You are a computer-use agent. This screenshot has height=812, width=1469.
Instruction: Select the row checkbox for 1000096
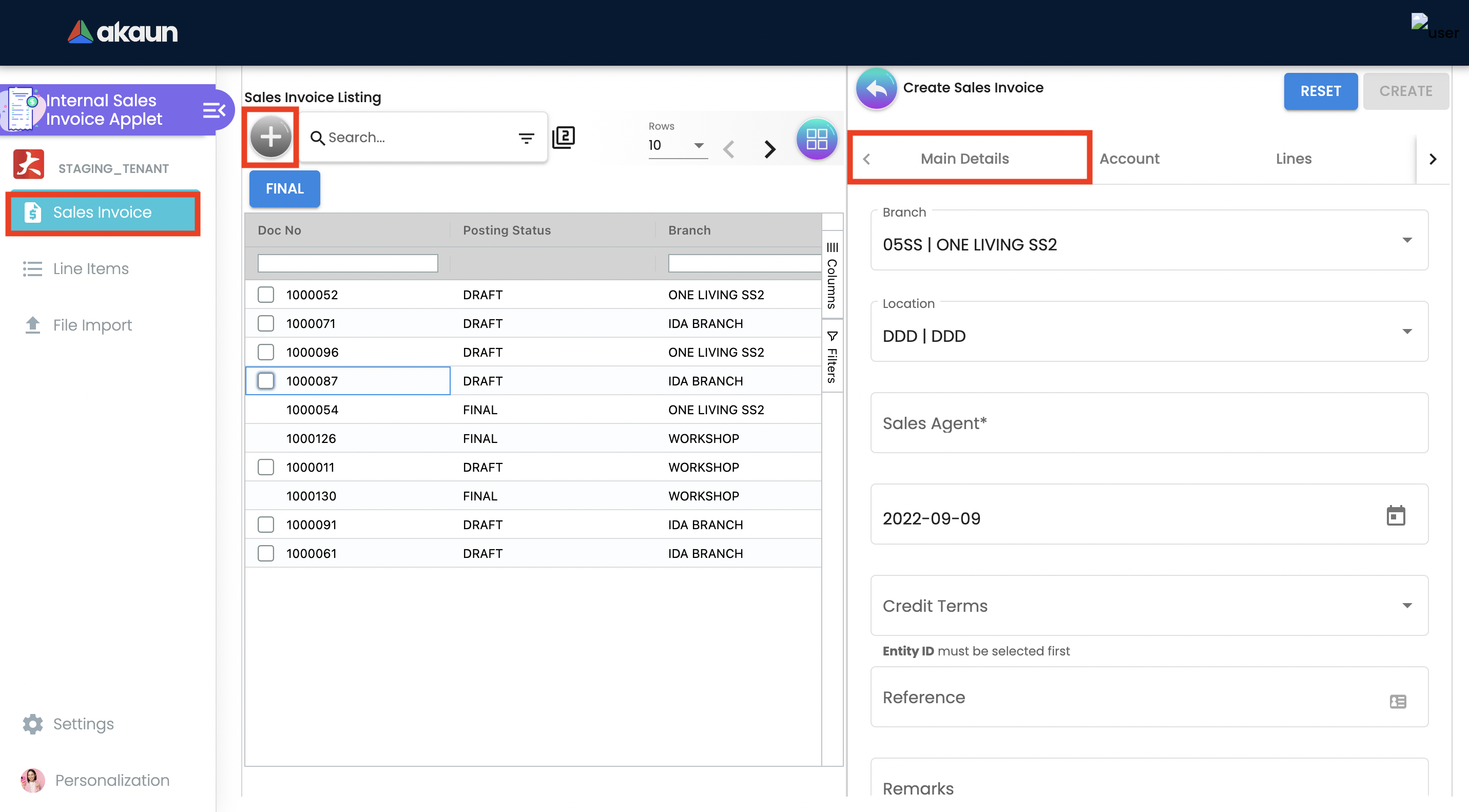pos(266,352)
